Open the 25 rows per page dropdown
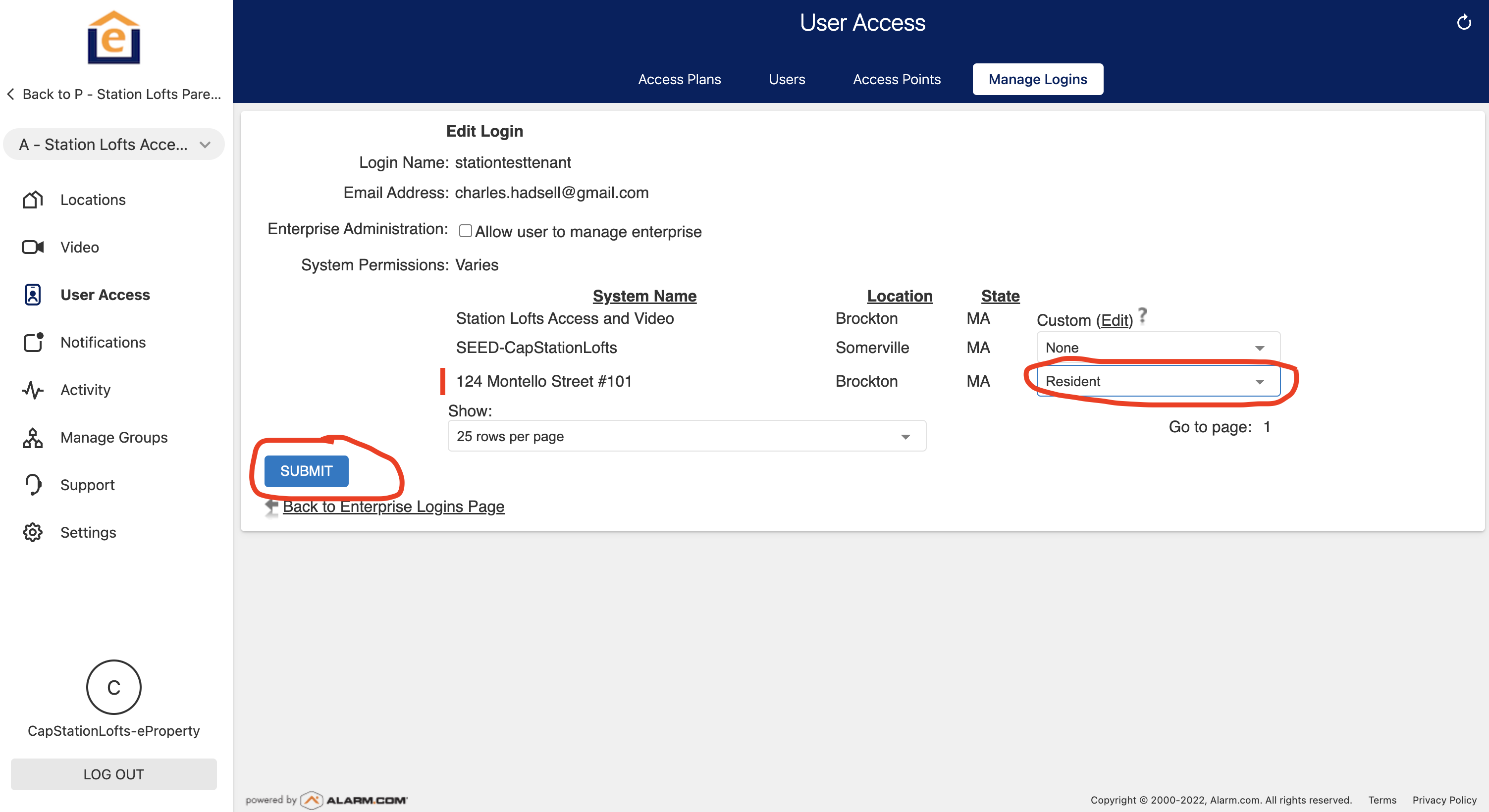Screen dimensions: 1489x812 [x=687, y=436]
